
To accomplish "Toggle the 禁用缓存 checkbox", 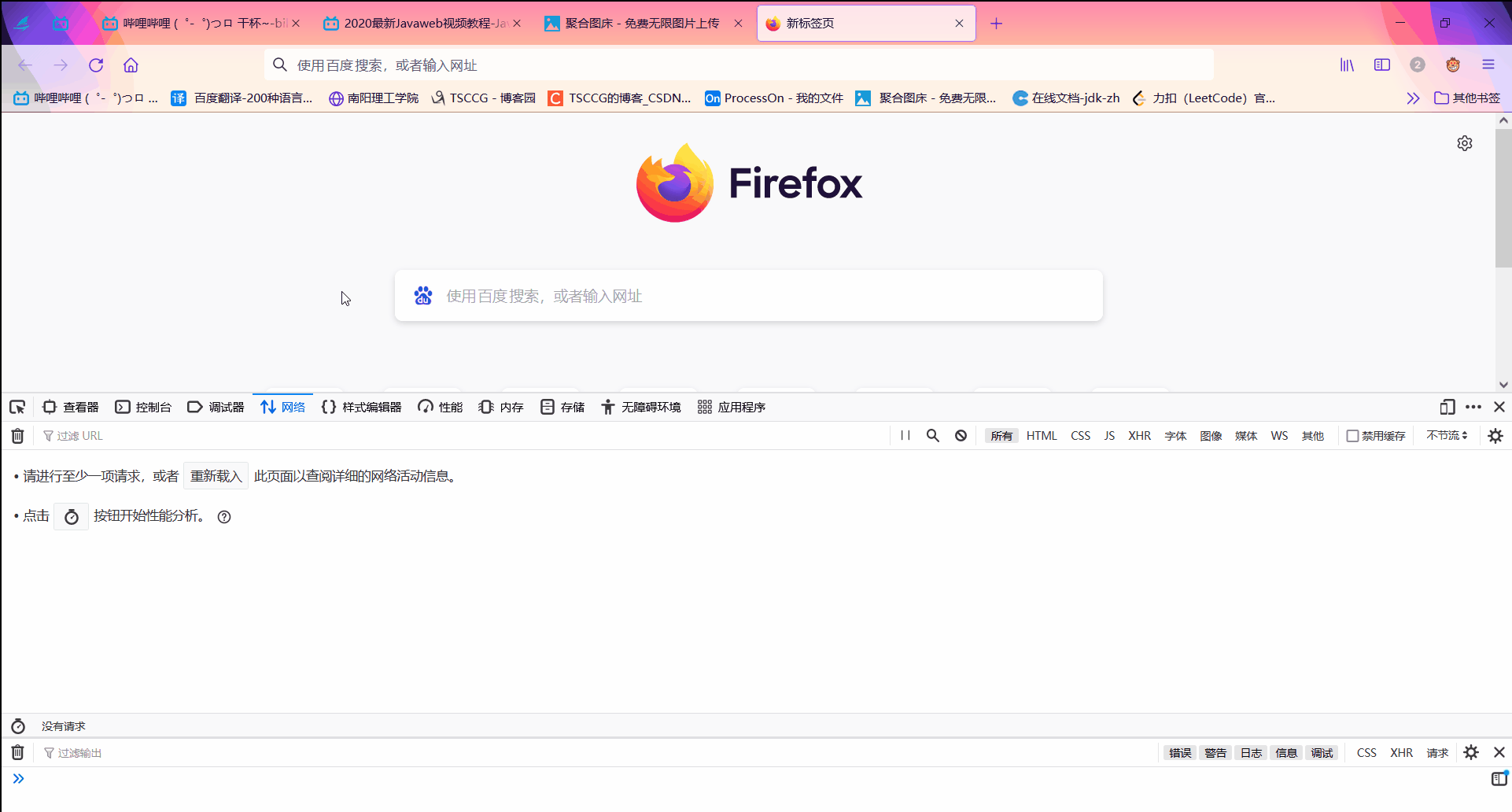I will [x=1353, y=436].
